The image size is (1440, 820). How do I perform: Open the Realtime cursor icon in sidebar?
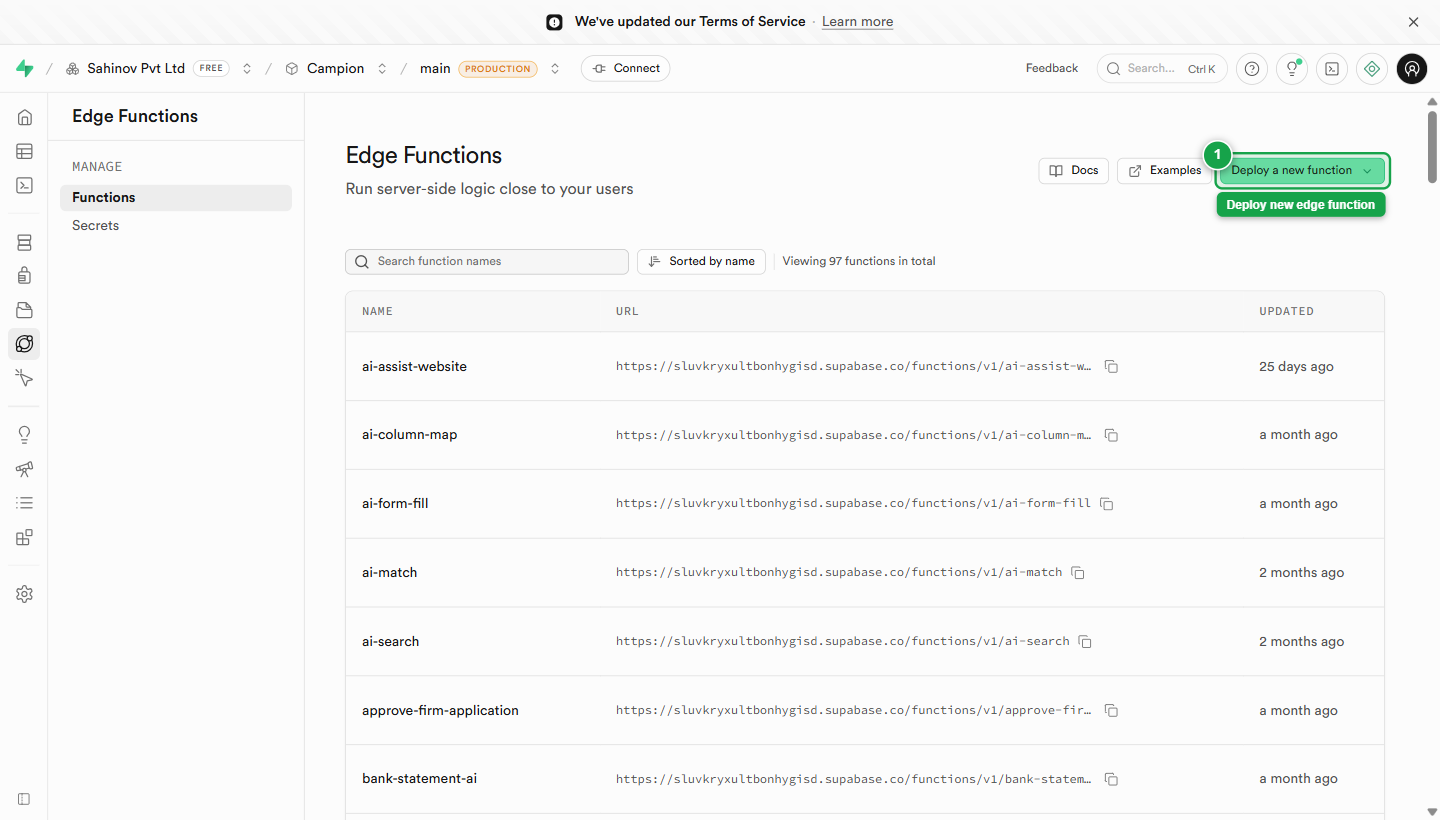pyautogui.click(x=24, y=378)
